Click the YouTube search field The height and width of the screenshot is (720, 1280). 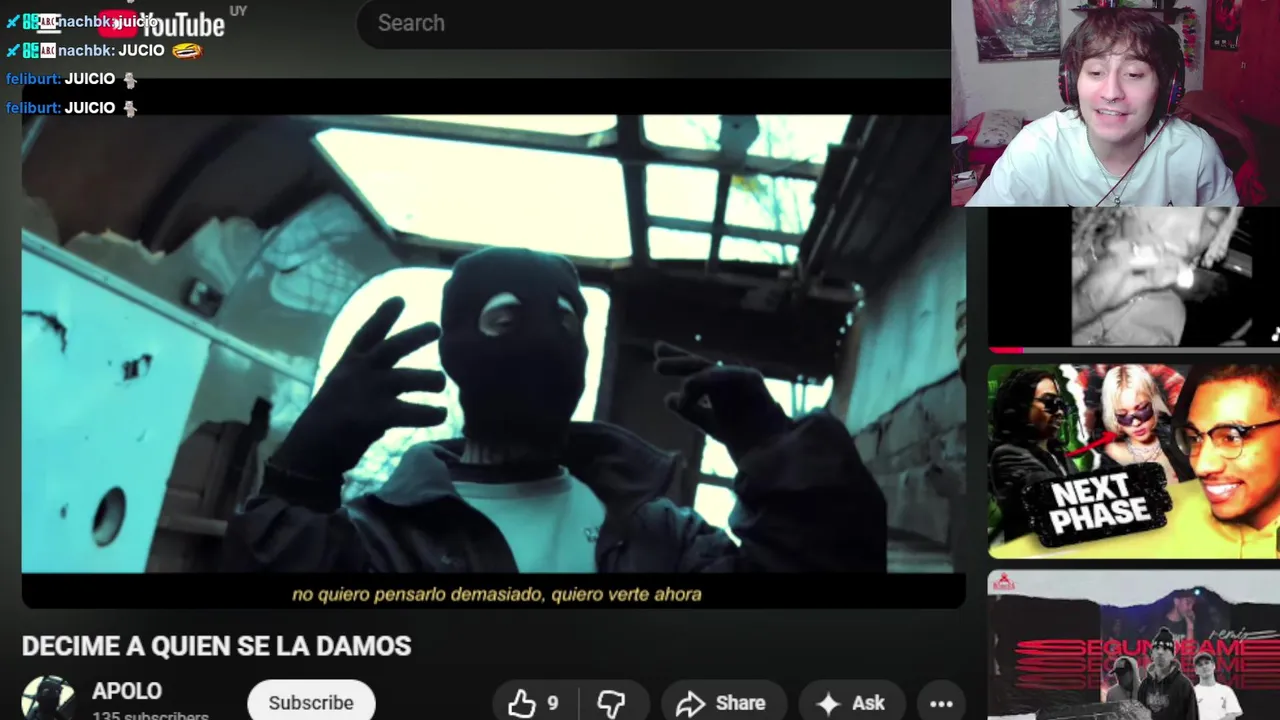click(653, 23)
